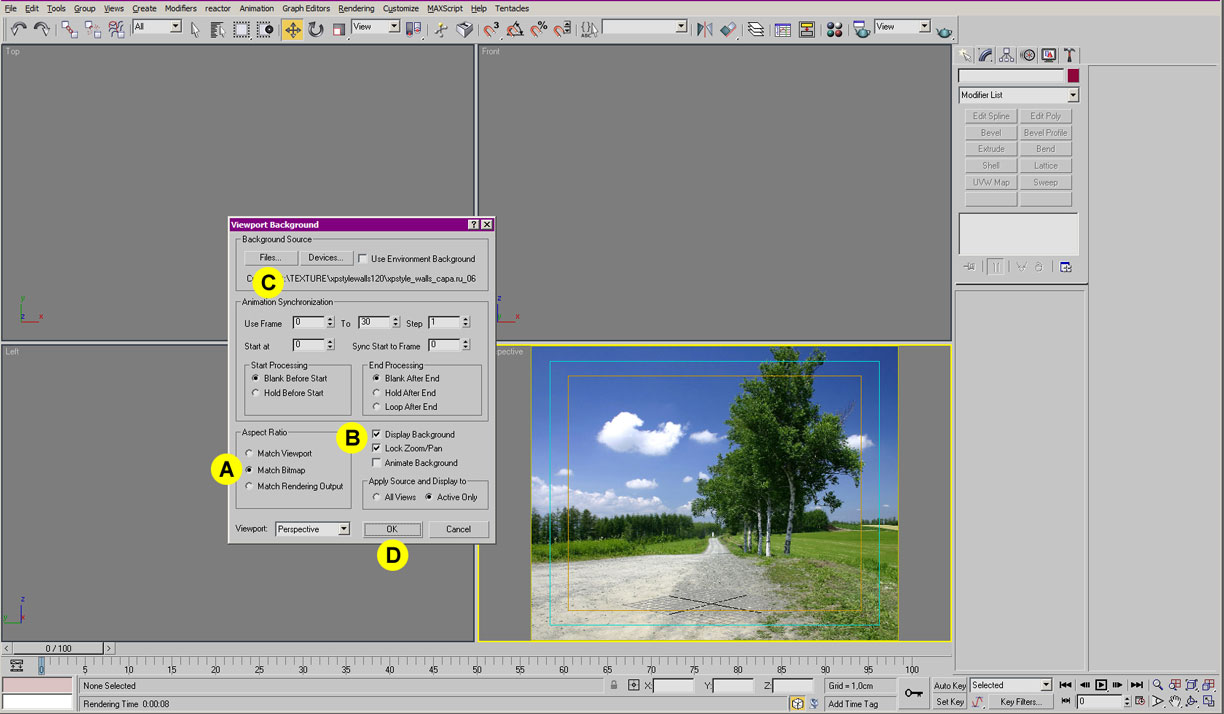Click the Quick Render teapot icon
Image resolution: width=1224 pixels, height=714 pixels.
[x=944, y=31]
